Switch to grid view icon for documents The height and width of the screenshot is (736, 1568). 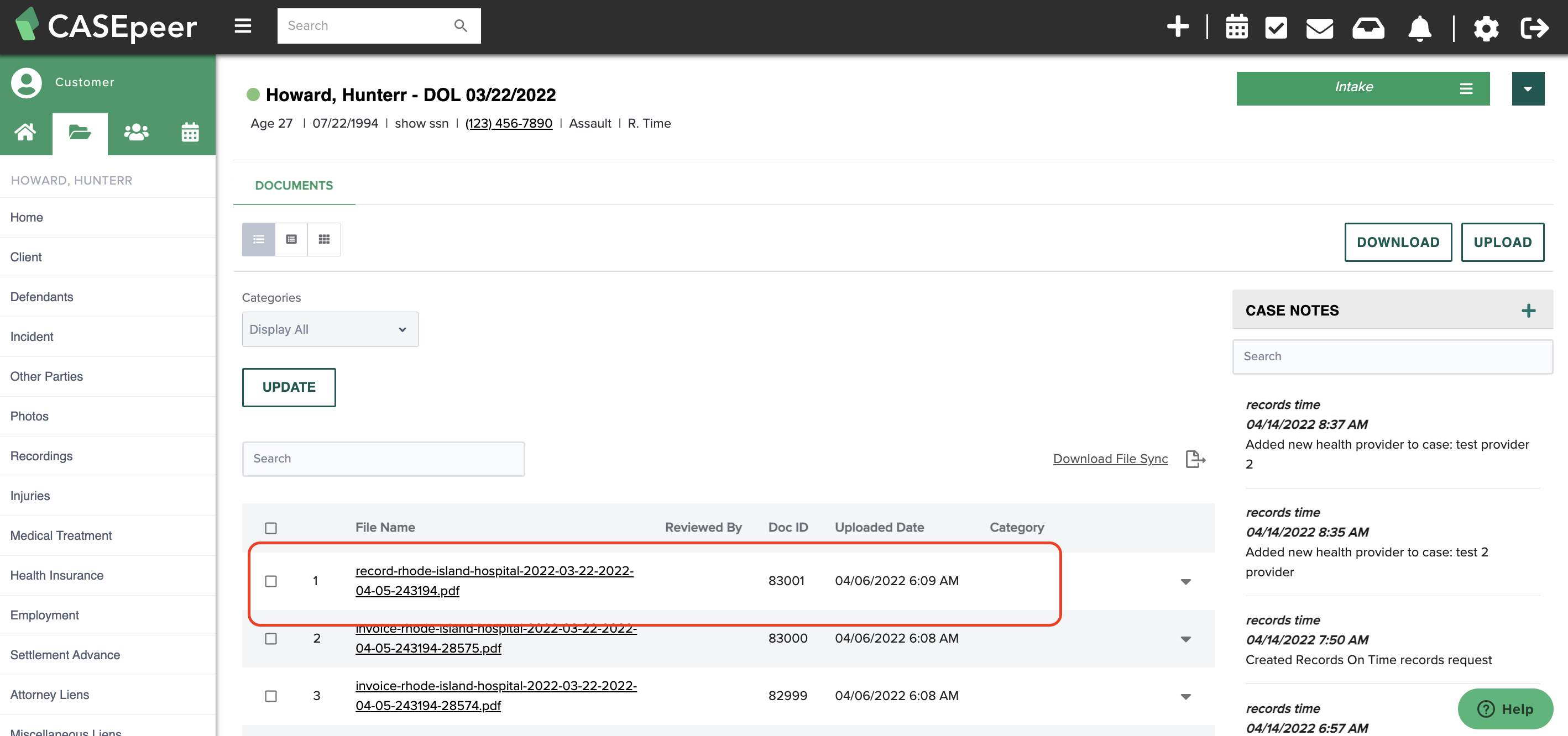tap(325, 239)
